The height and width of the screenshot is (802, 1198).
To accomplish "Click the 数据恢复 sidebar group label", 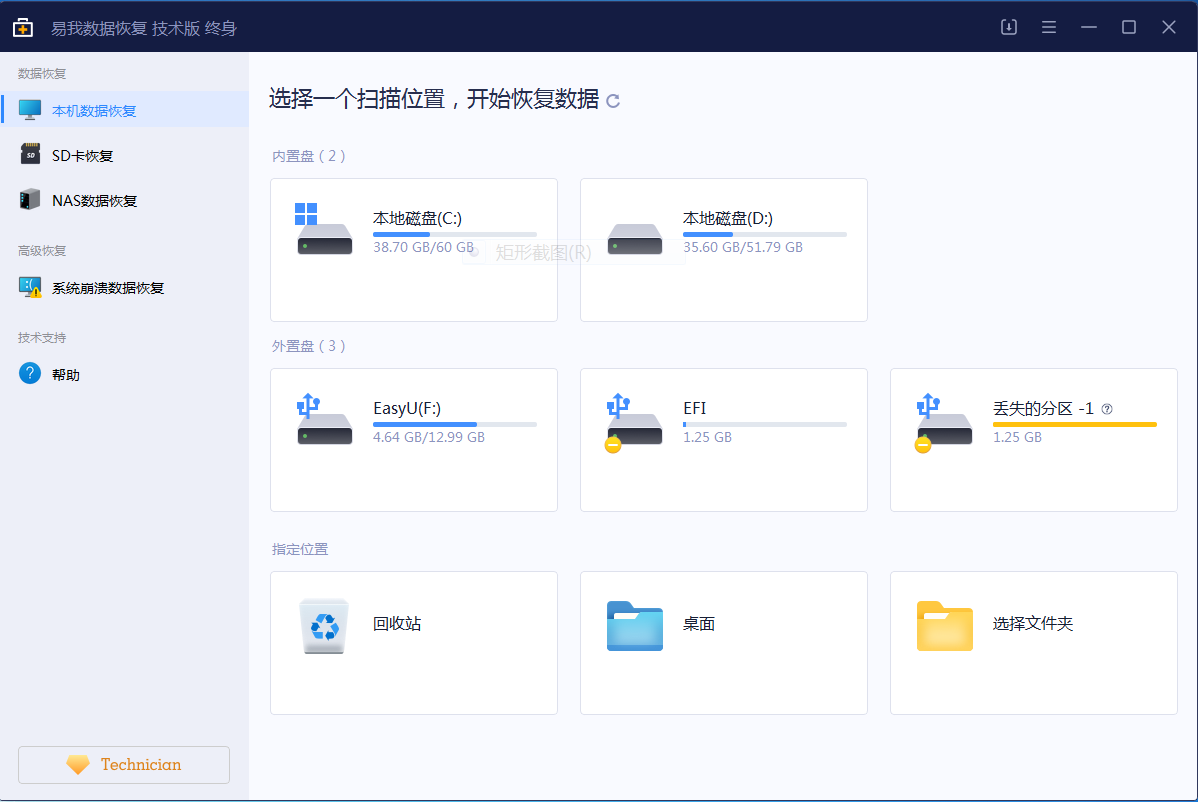I will (x=42, y=73).
